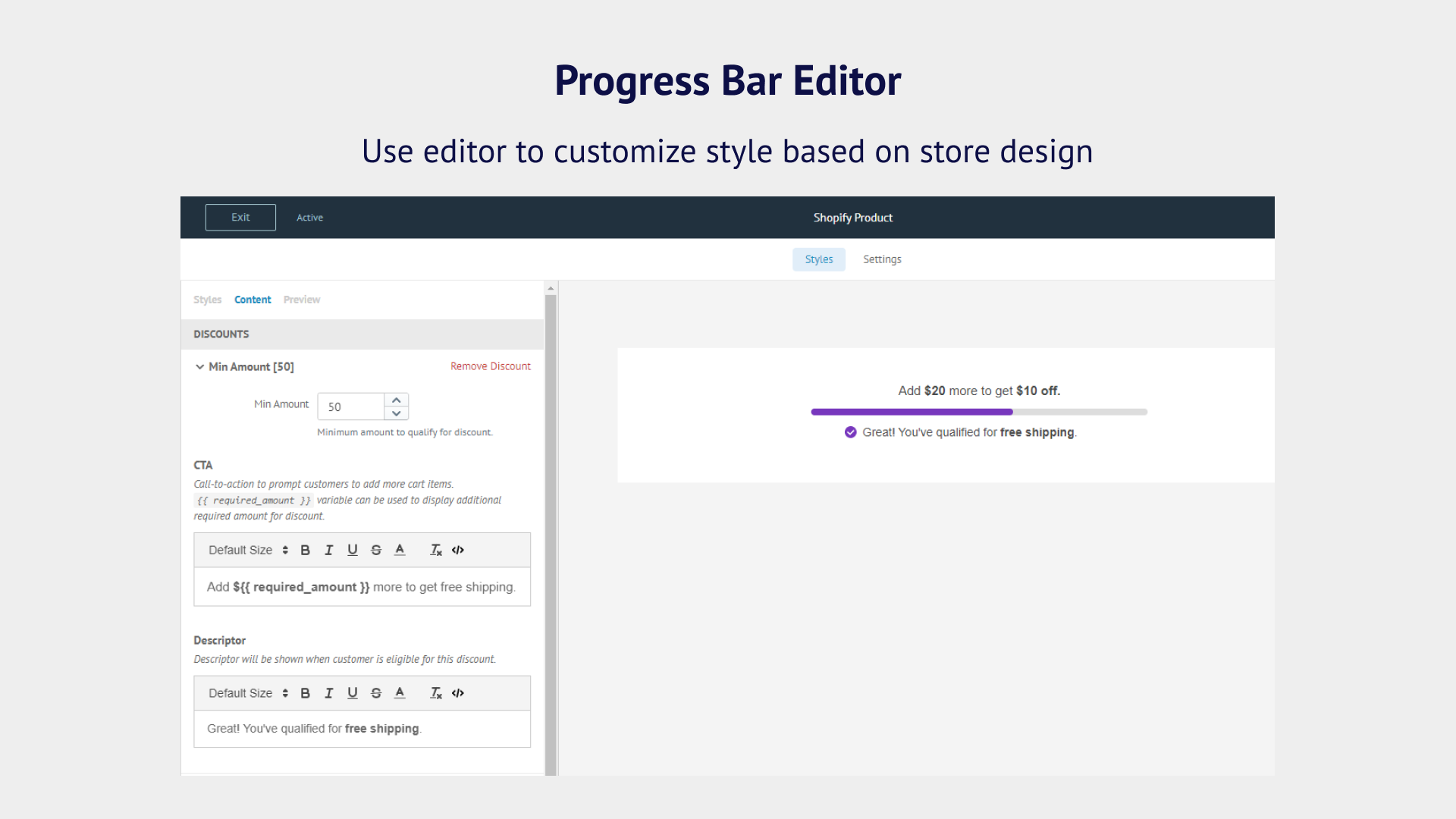Apply Underline in CTA editor toolbar
The image size is (1456, 819).
coord(353,551)
